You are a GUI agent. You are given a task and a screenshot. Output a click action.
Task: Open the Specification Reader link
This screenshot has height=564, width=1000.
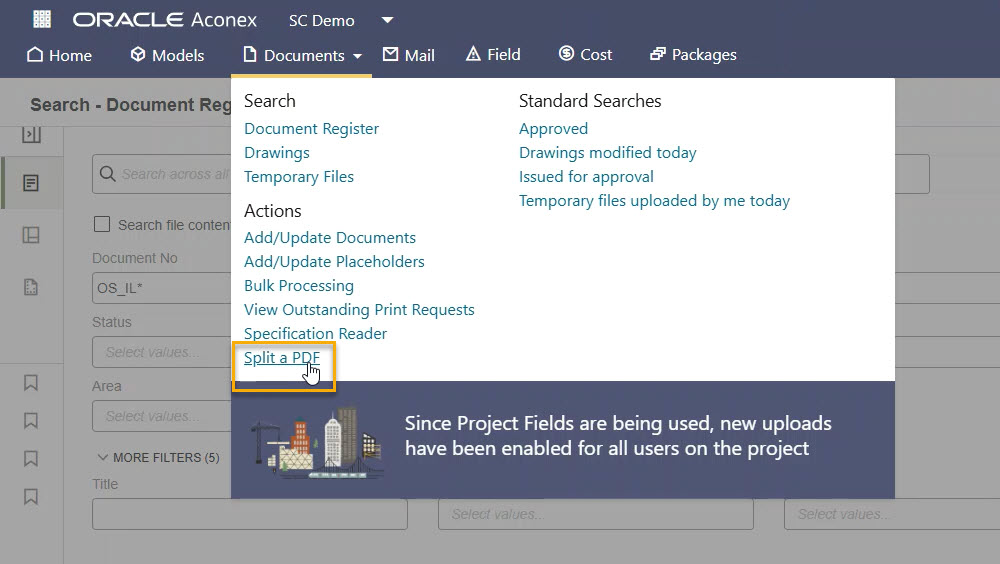pyautogui.click(x=315, y=334)
